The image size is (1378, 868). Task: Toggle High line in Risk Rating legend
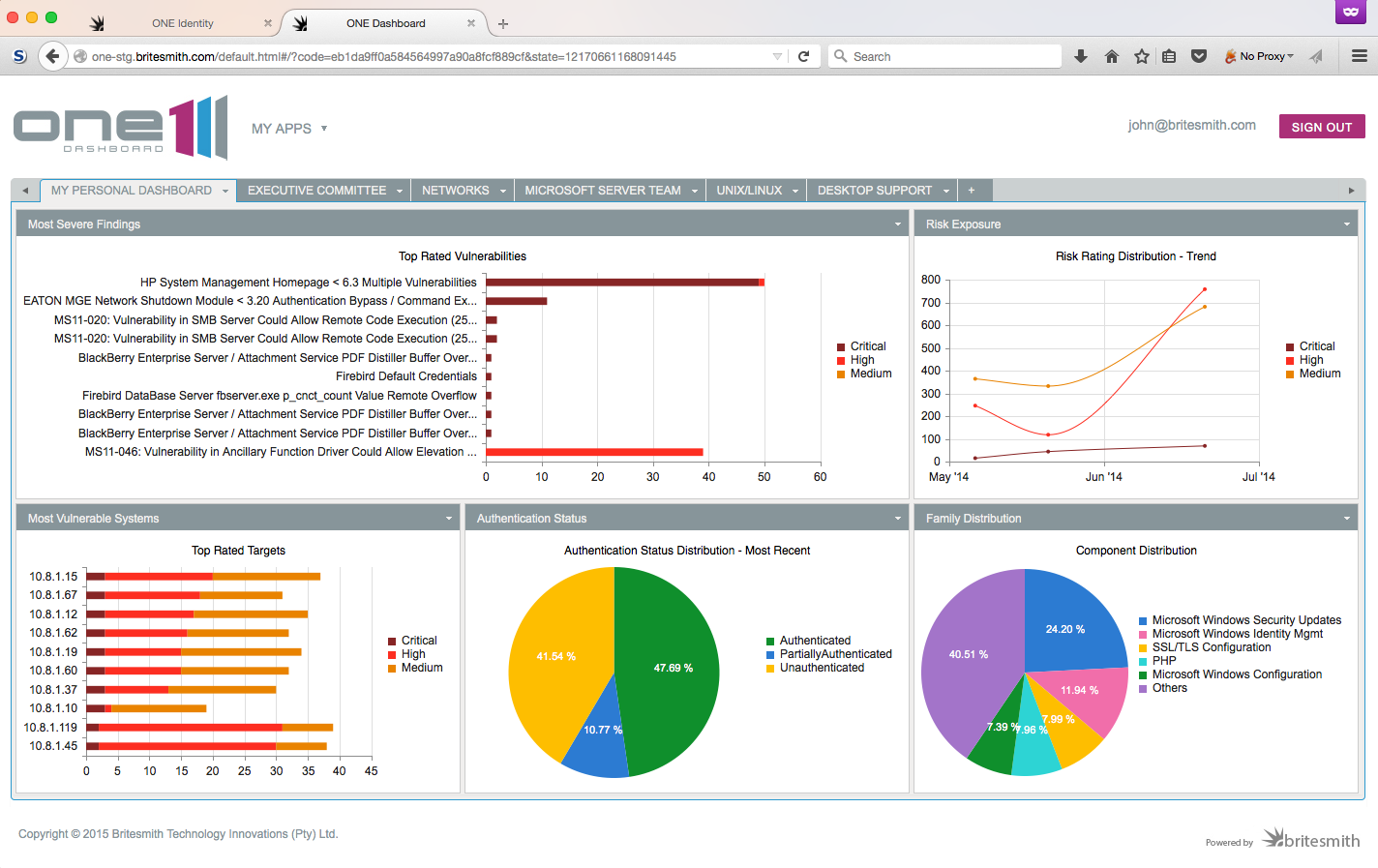[x=1304, y=360]
